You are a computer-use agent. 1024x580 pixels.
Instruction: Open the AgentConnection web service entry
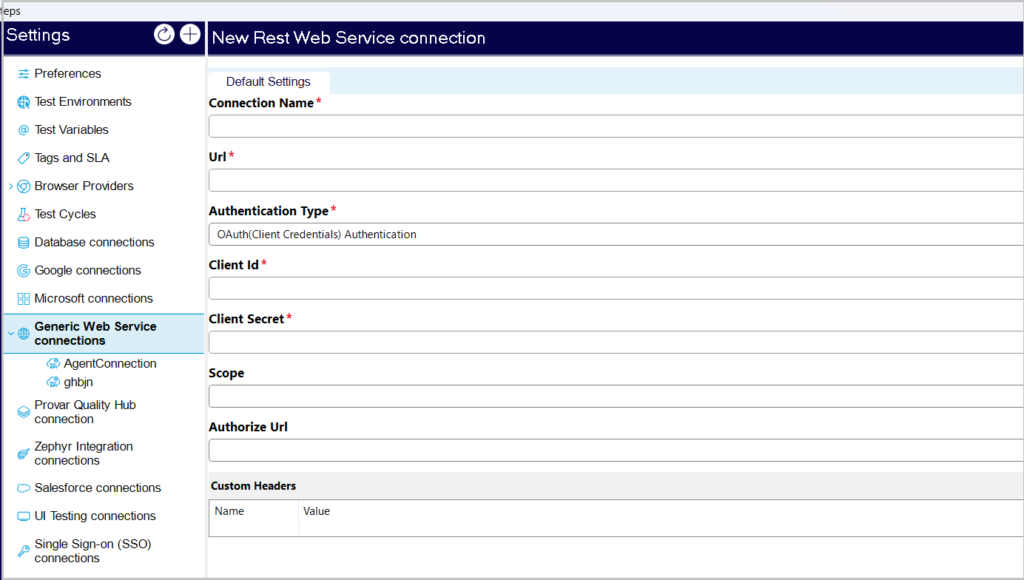(x=109, y=364)
